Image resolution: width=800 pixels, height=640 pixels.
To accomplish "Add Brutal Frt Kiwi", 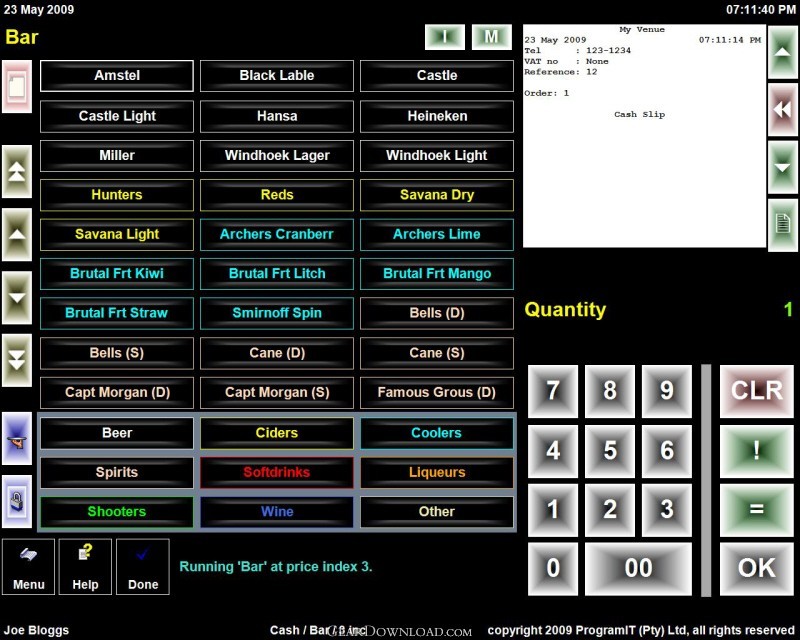I will tap(117, 274).
